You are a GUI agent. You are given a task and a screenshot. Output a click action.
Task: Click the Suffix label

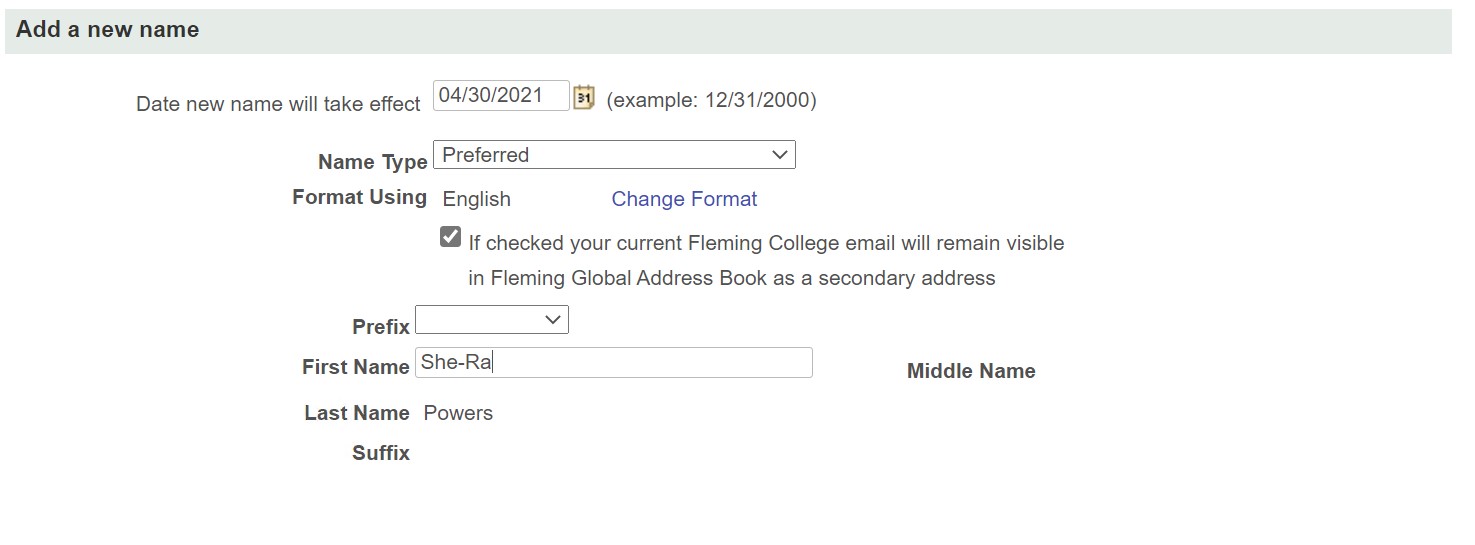click(381, 453)
